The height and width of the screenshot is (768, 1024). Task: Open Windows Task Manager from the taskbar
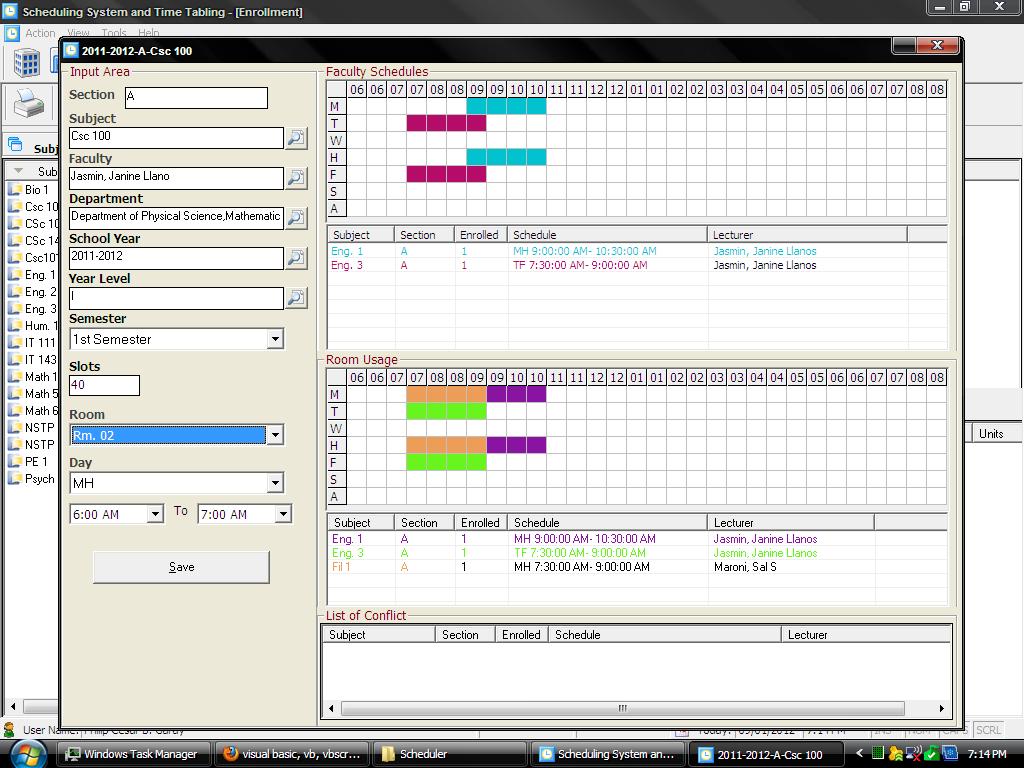(x=135, y=754)
